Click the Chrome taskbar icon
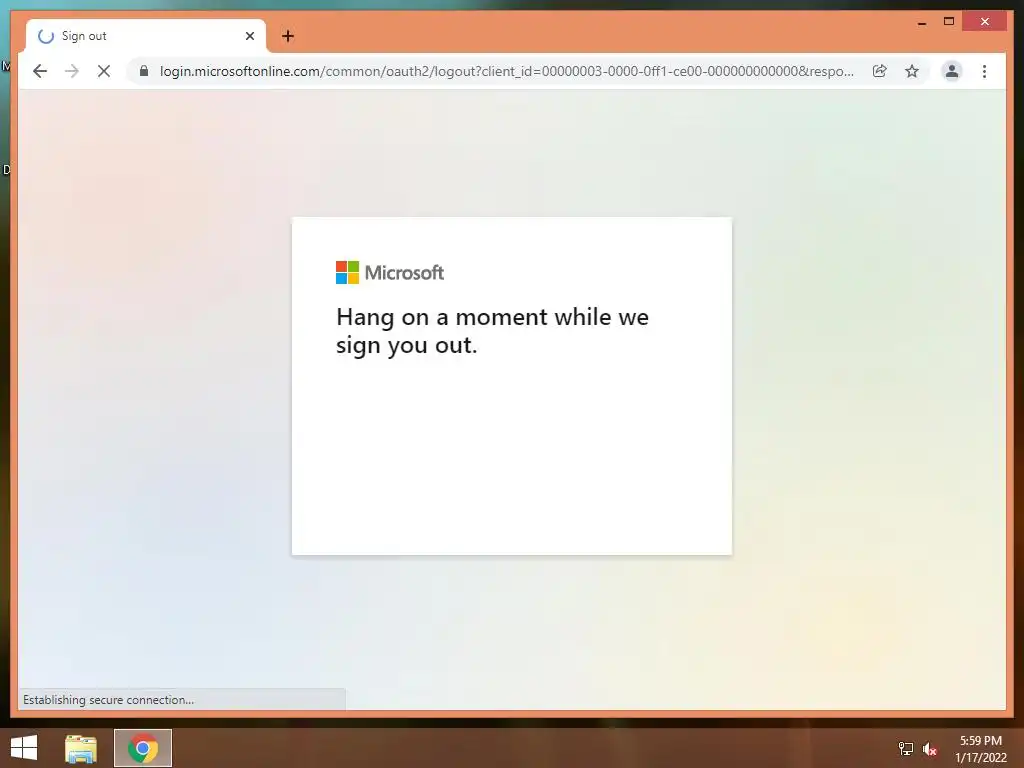 tap(143, 748)
